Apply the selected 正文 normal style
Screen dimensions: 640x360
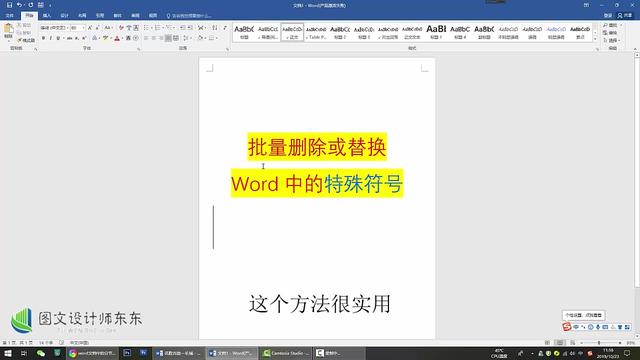tap(292, 32)
